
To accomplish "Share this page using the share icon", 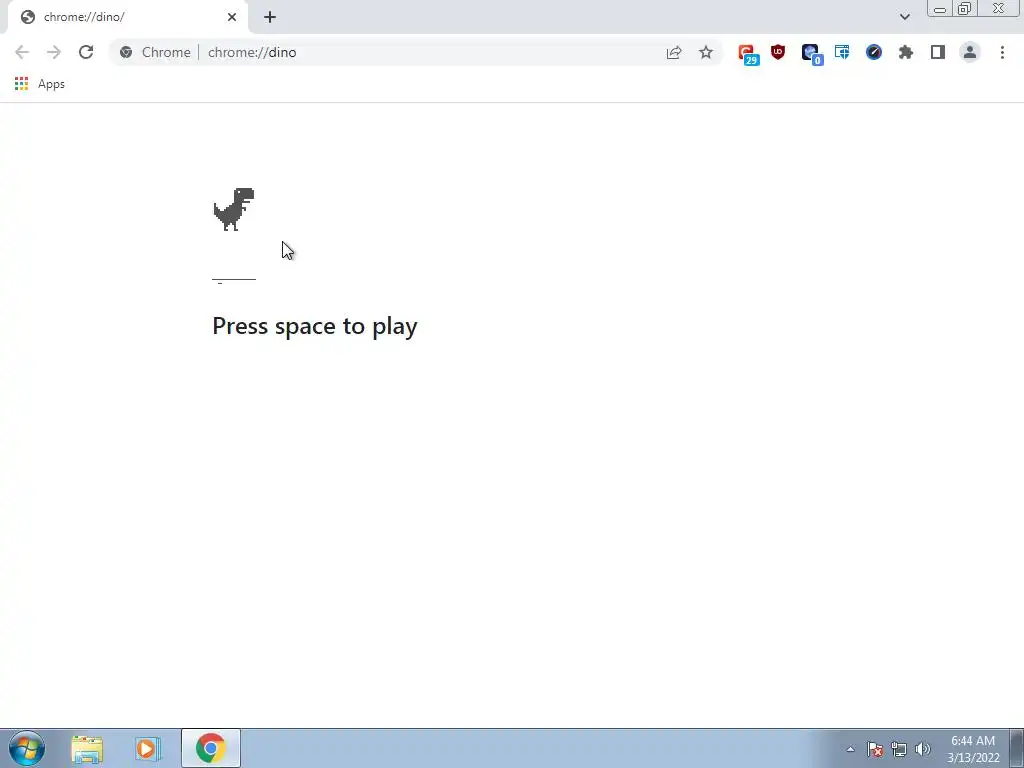I will click(x=674, y=52).
